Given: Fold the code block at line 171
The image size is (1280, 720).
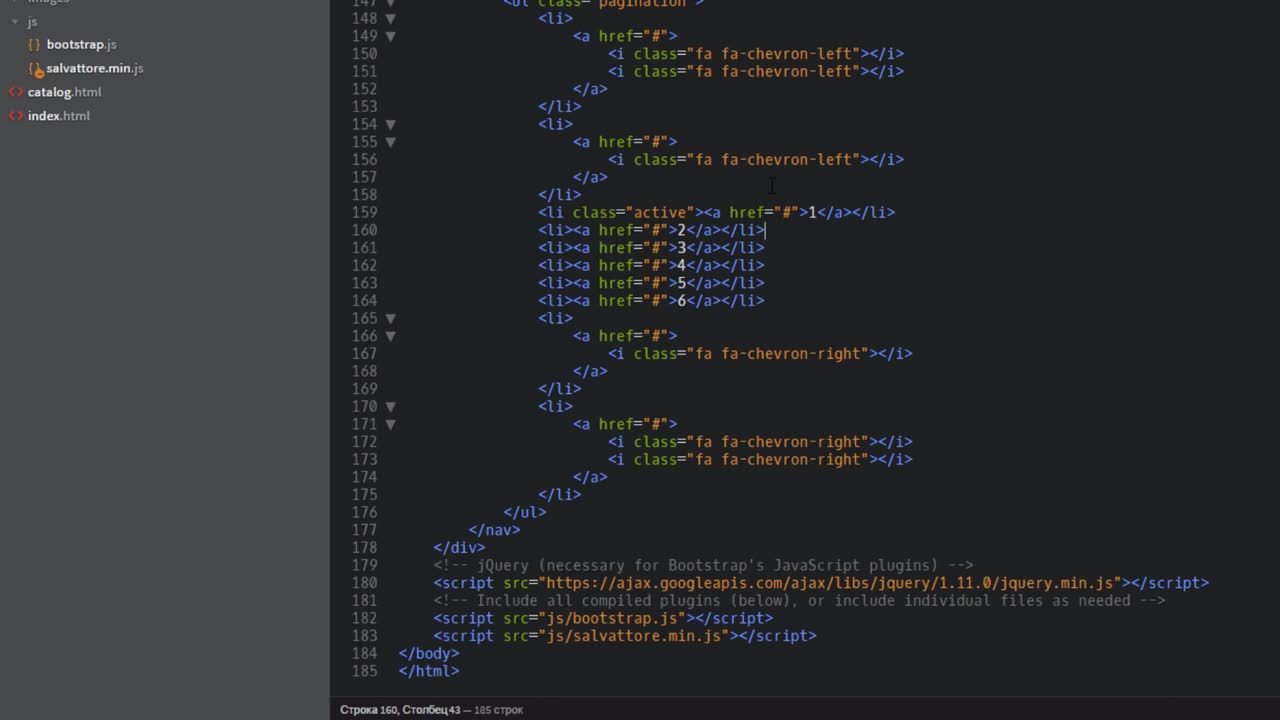Looking at the screenshot, I should 390,424.
